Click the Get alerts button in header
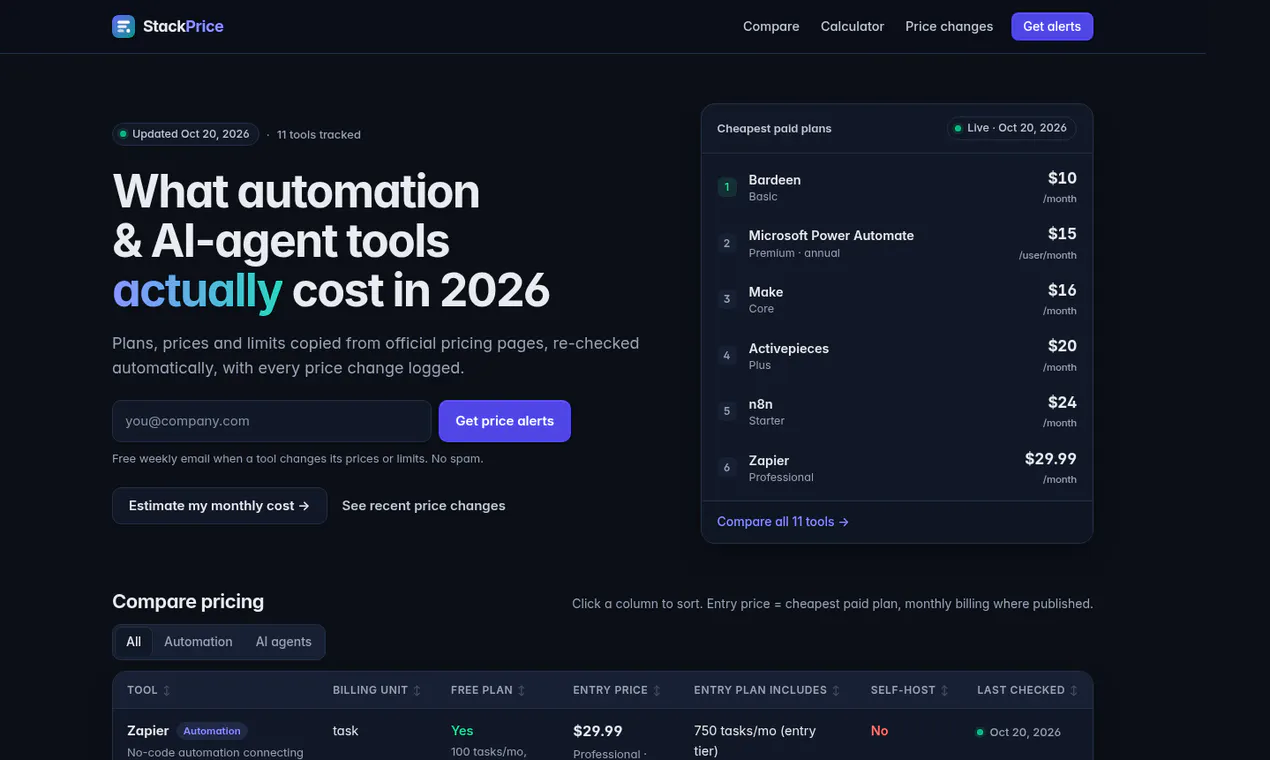The height and width of the screenshot is (760, 1270). (x=1052, y=26)
